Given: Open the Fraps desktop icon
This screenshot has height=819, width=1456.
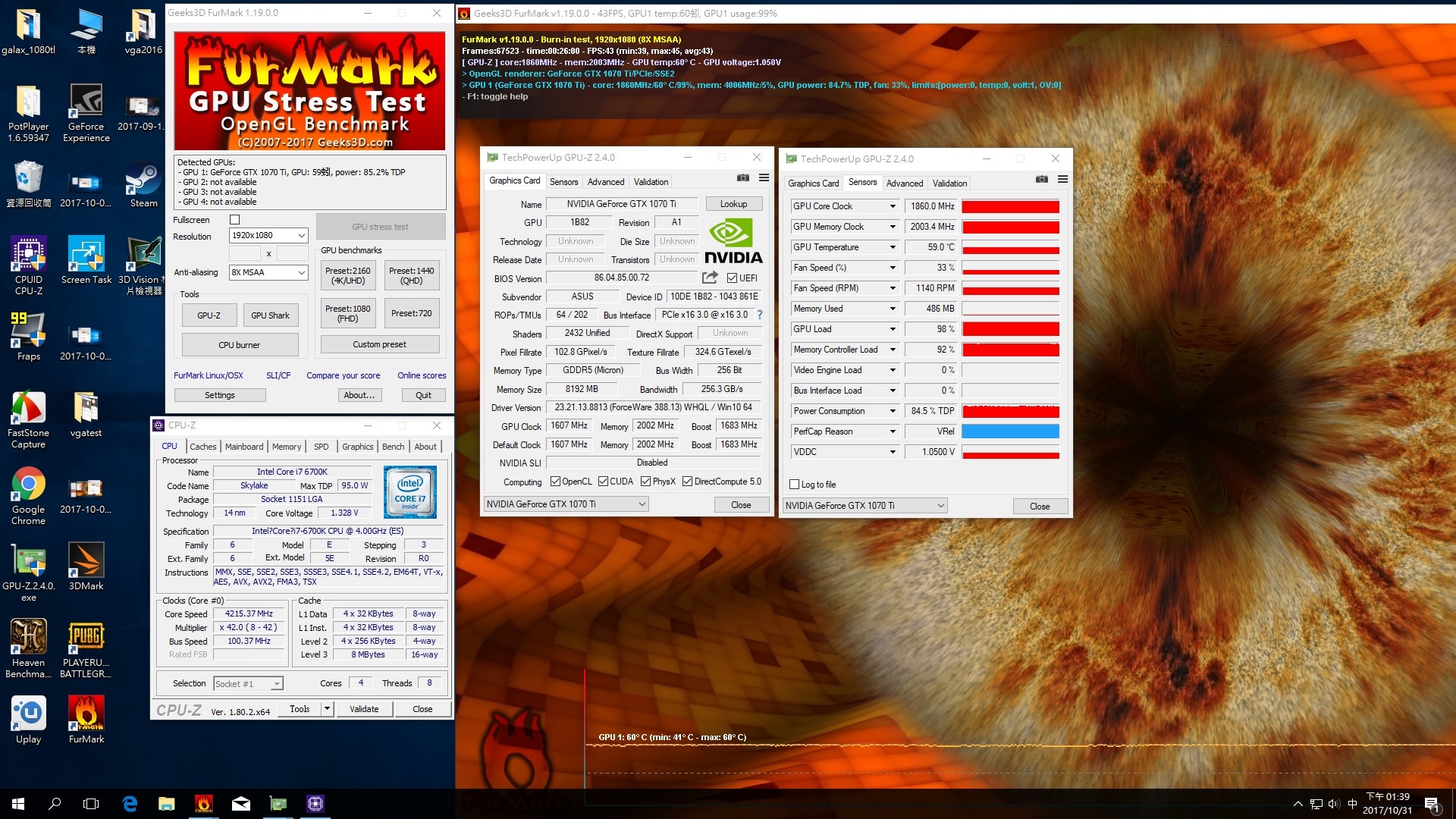Looking at the screenshot, I should pyautogui.click(x=28, y=337).
